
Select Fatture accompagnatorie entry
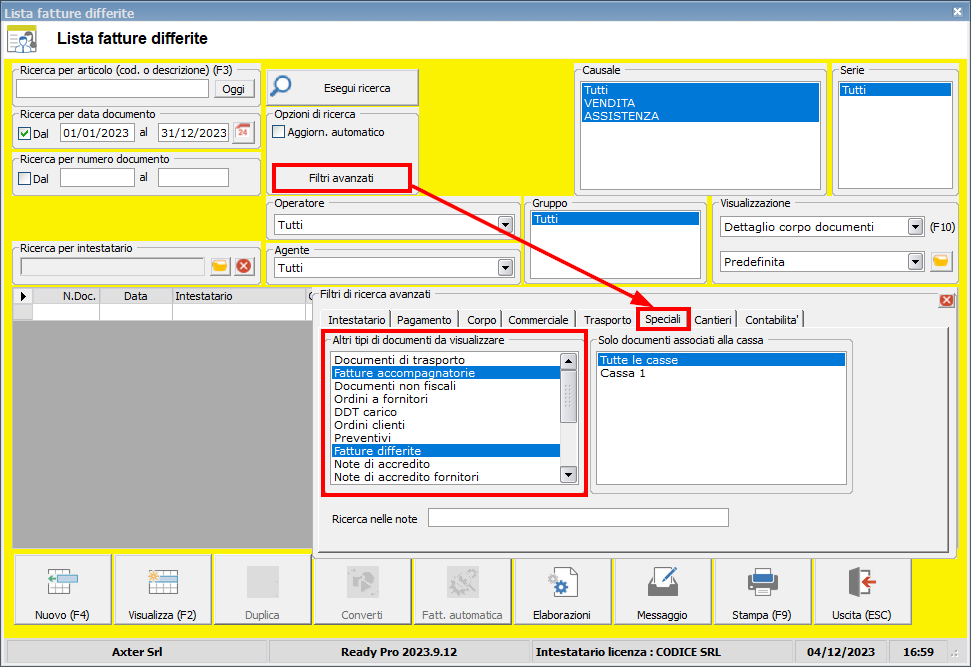(446, 373)
